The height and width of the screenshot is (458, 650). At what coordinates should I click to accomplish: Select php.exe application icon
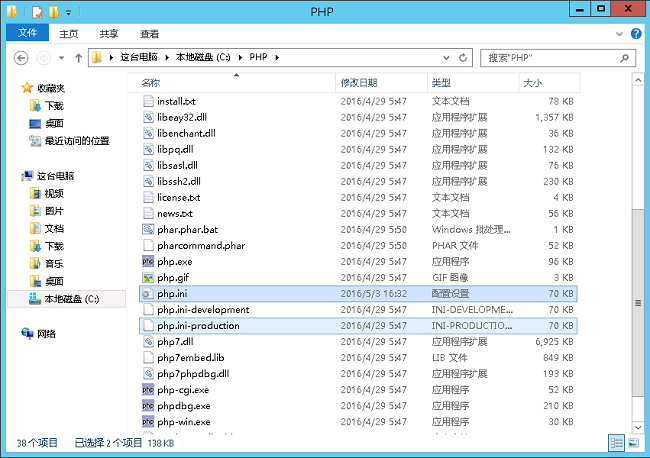[148, 262]
